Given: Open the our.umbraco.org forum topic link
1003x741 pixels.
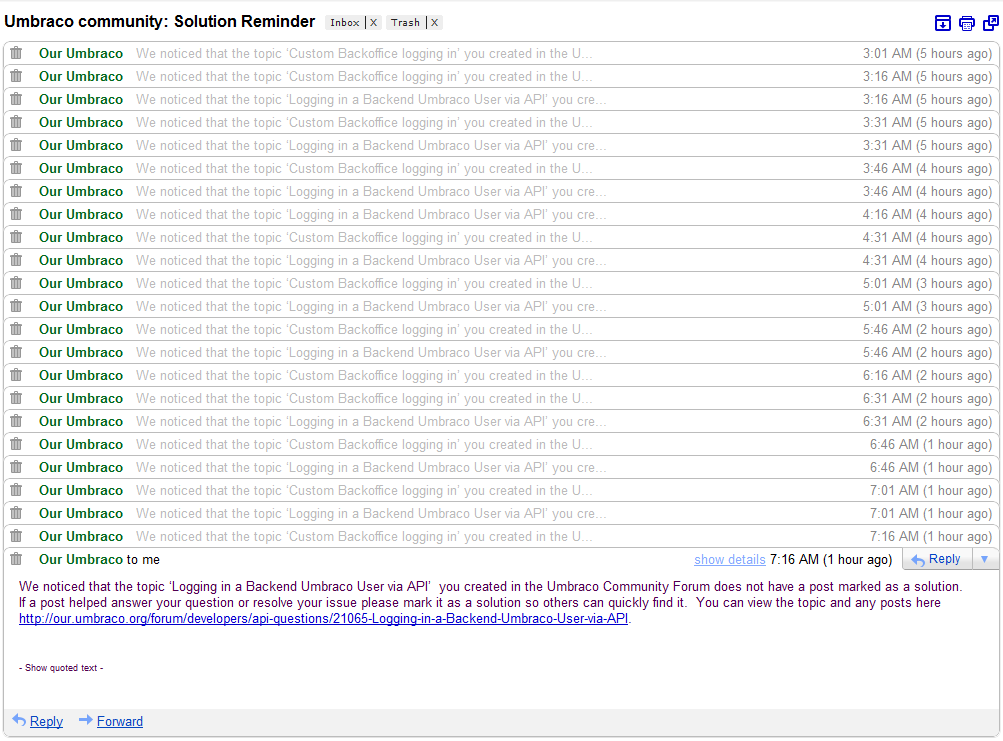Looking at the screenshot, I should [323, 619].
